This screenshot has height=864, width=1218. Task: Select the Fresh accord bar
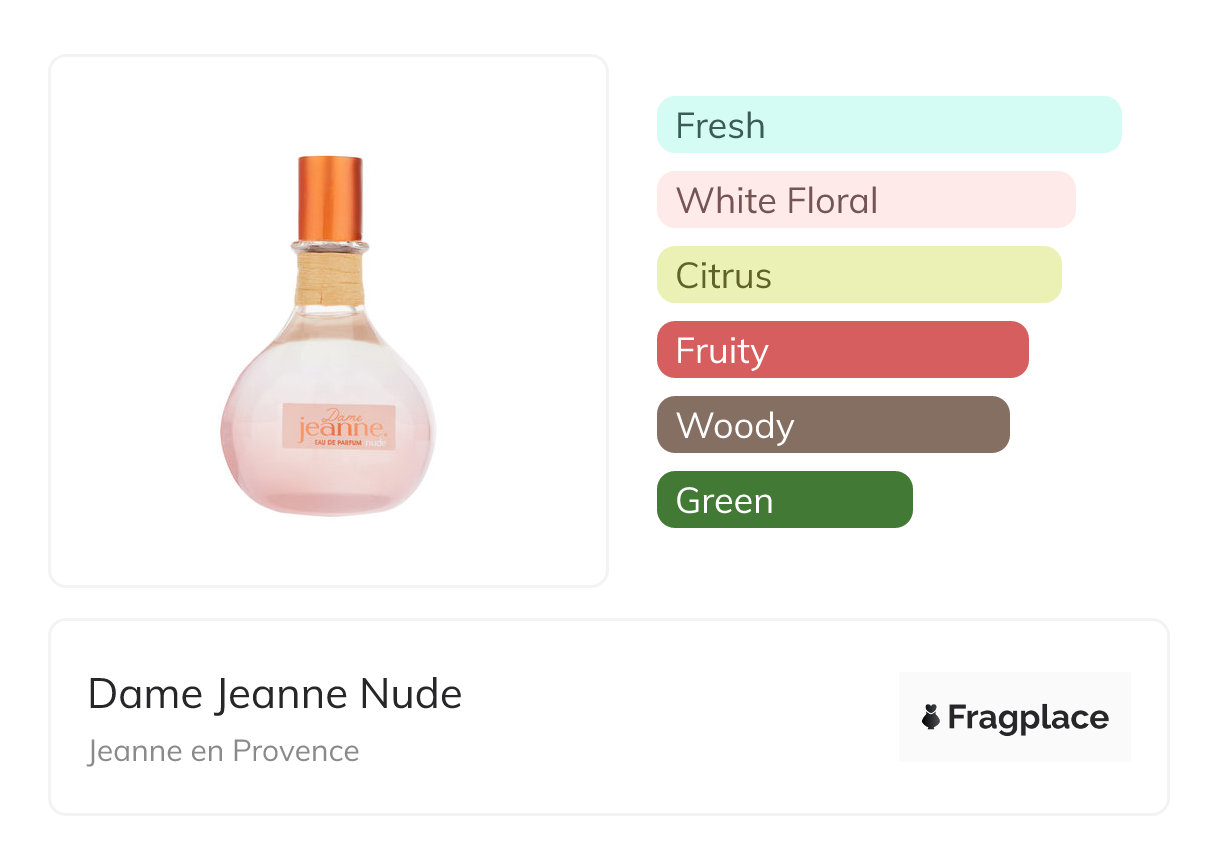[x=888, y=125]
